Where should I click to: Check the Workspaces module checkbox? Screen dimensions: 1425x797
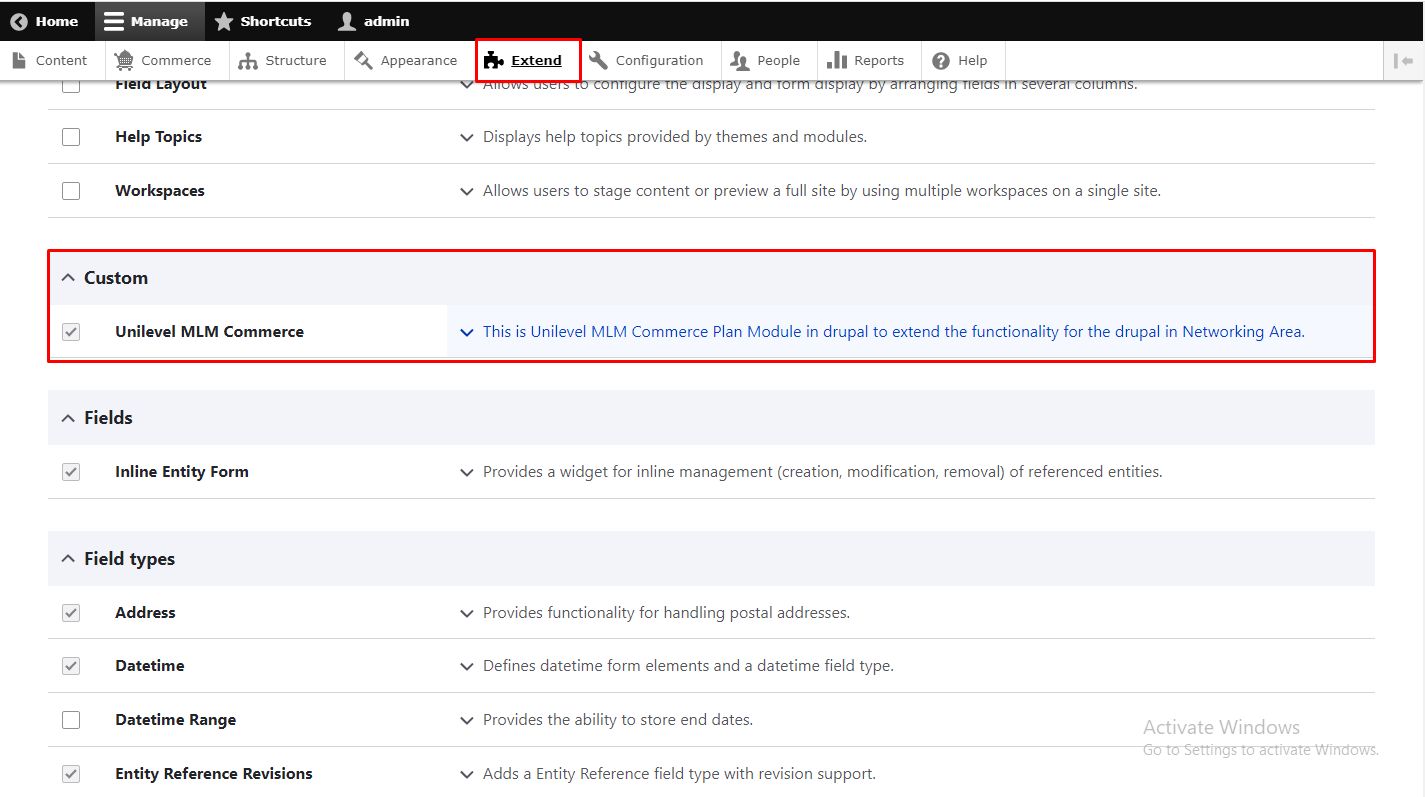click(x=71, y=191)
